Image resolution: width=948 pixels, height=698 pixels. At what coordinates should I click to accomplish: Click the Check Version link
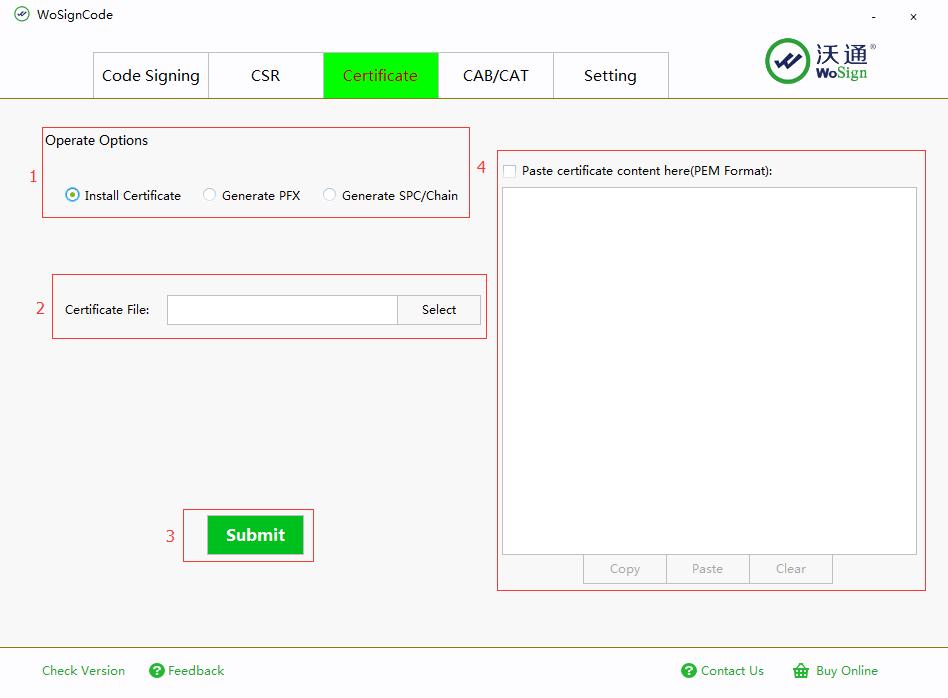click(x=84, y=671)
